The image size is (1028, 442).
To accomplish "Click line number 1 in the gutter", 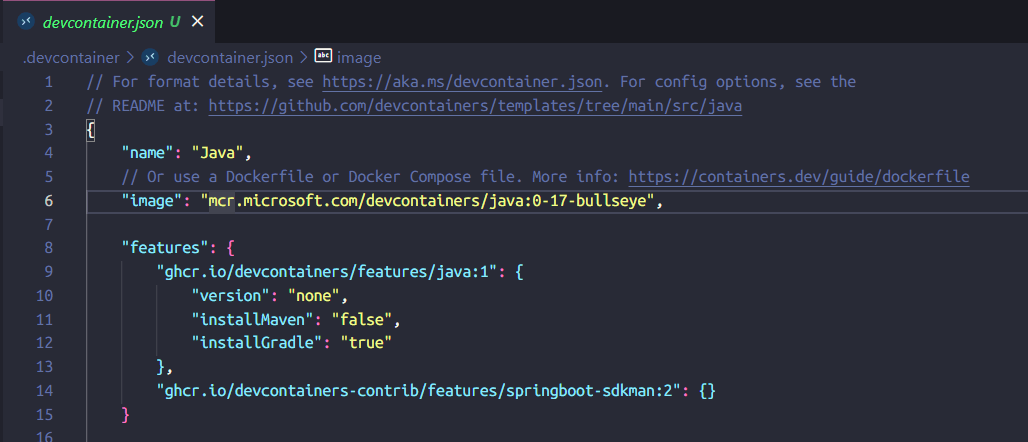I will [x=49, y=82].
